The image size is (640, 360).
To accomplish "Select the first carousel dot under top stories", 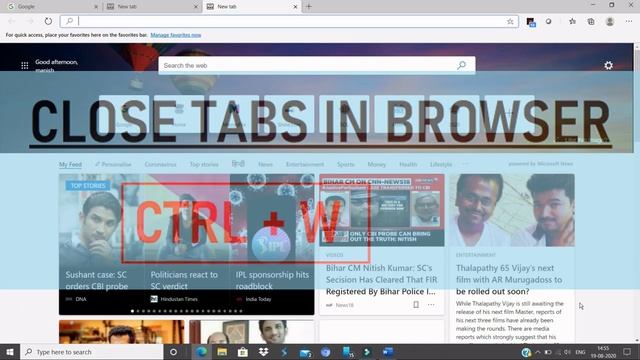I will [x=132, y=311].
